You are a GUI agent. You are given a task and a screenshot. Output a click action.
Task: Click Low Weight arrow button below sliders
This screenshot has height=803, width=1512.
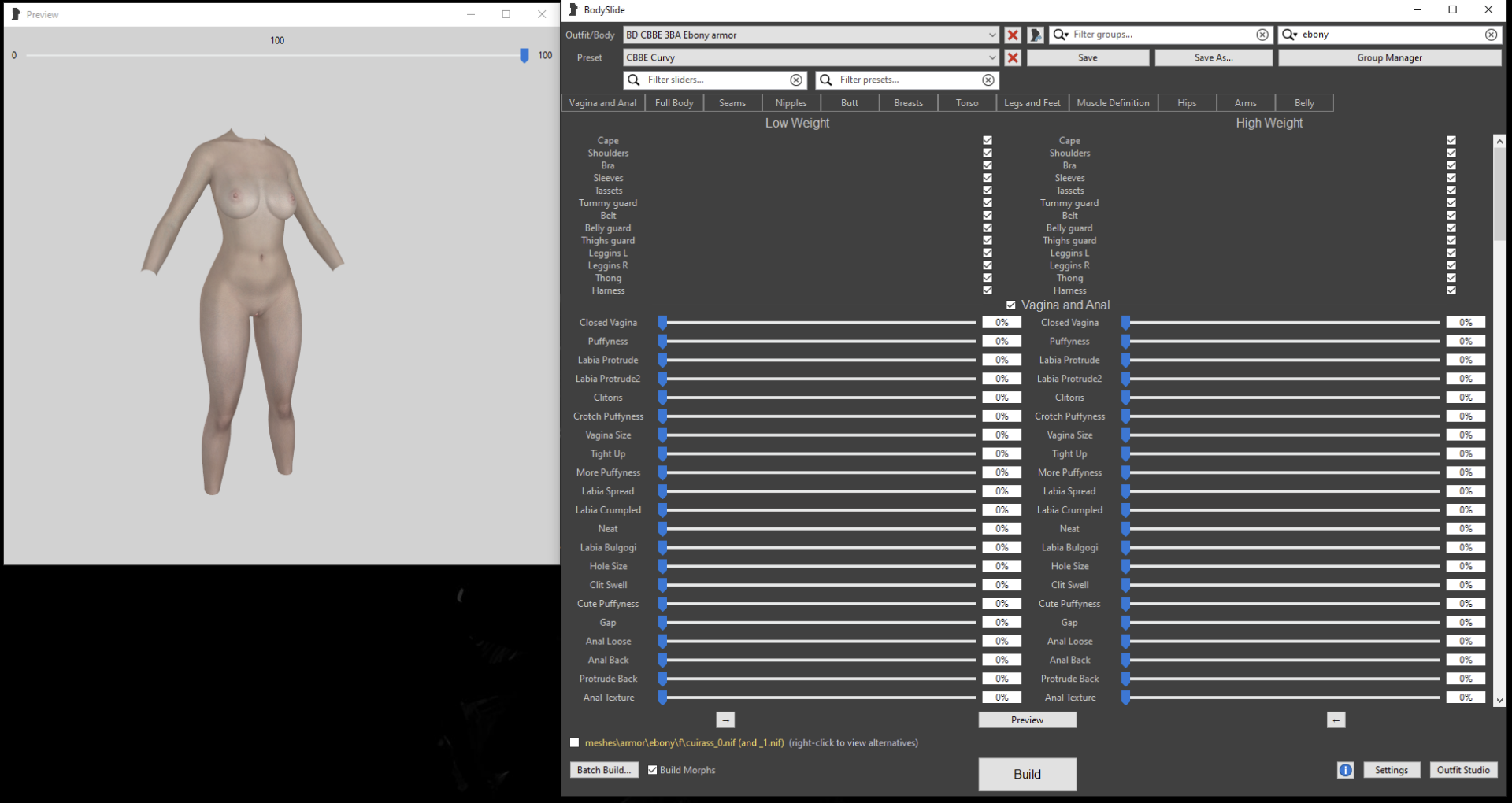[725, 720]
